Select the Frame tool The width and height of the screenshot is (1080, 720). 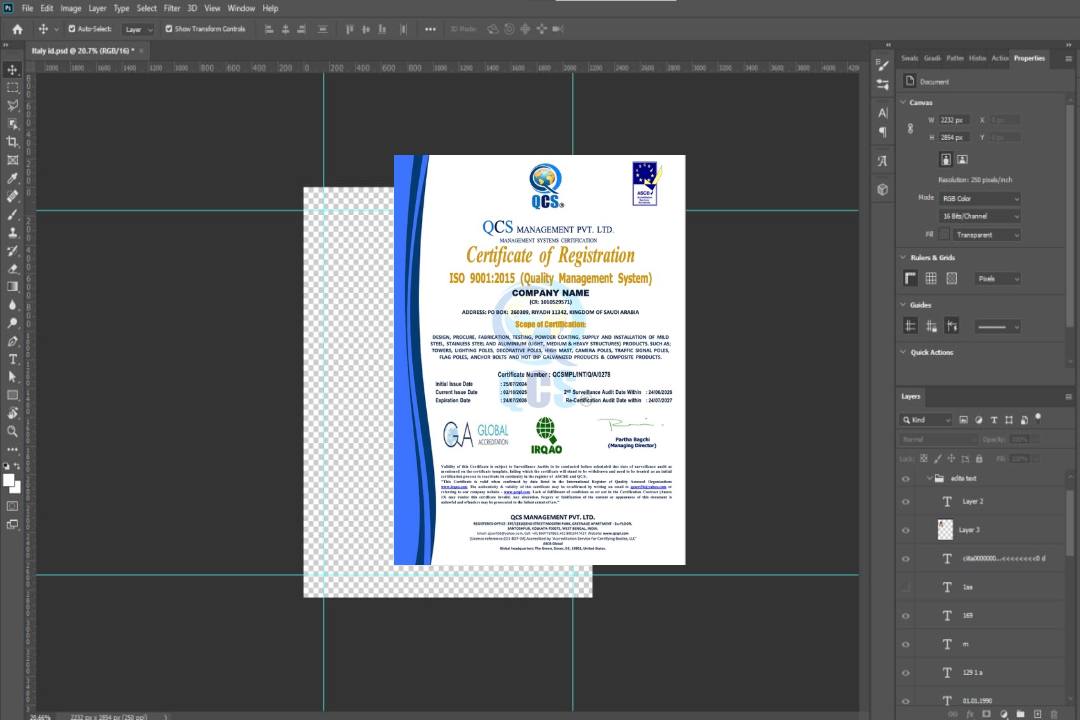pos(12,160)
